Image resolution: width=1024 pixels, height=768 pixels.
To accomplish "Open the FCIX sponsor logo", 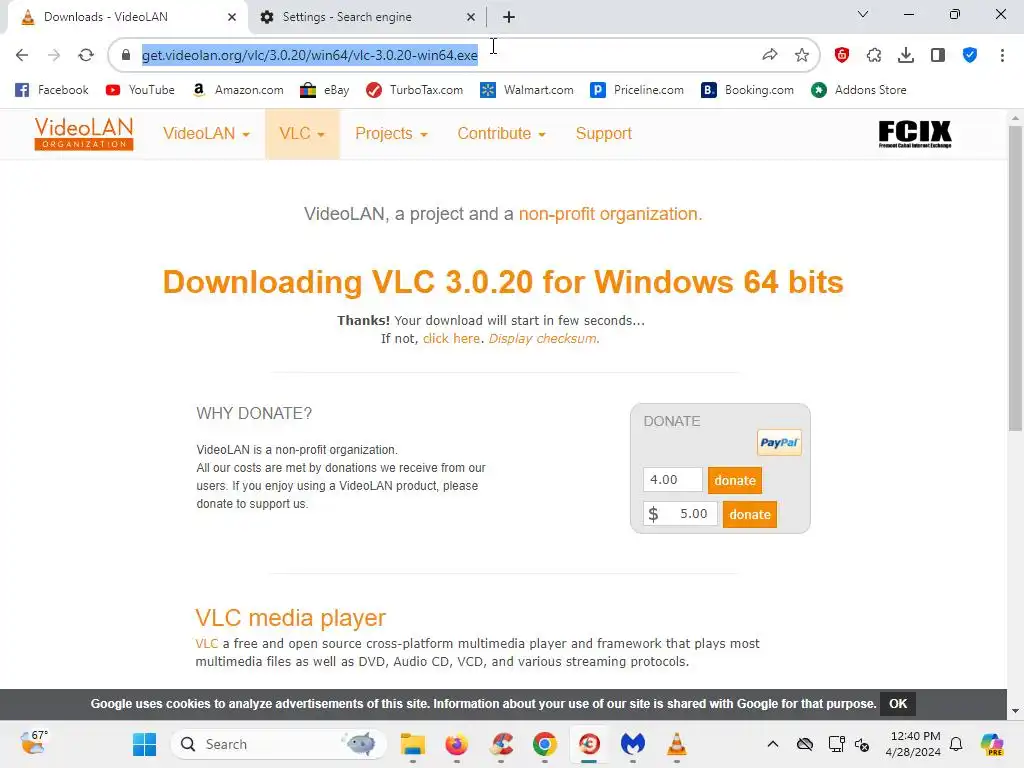I will [915, 134].
